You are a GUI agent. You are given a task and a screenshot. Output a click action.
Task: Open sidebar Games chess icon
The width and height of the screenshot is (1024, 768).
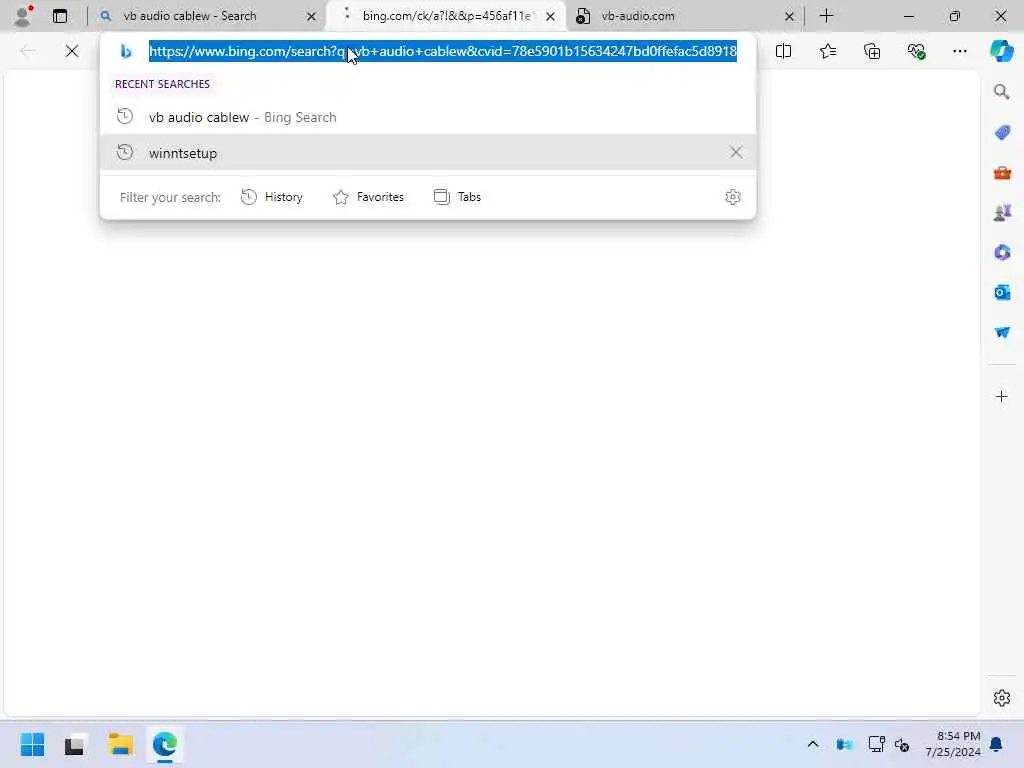1002,213
